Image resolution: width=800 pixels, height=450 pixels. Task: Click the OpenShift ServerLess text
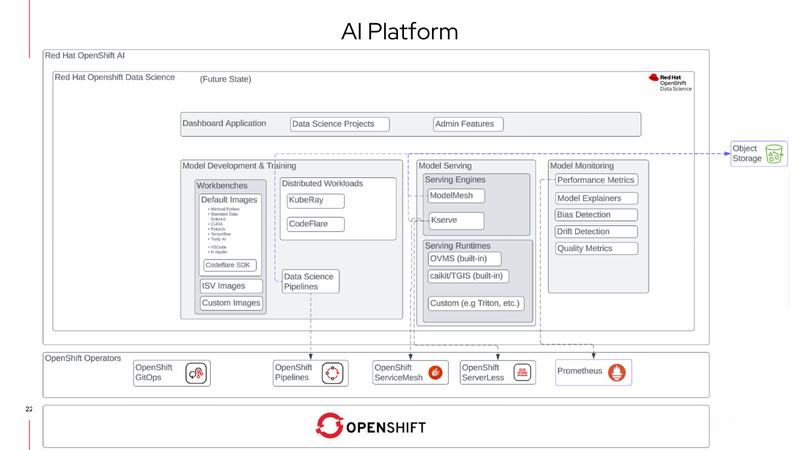coord(483,372)
